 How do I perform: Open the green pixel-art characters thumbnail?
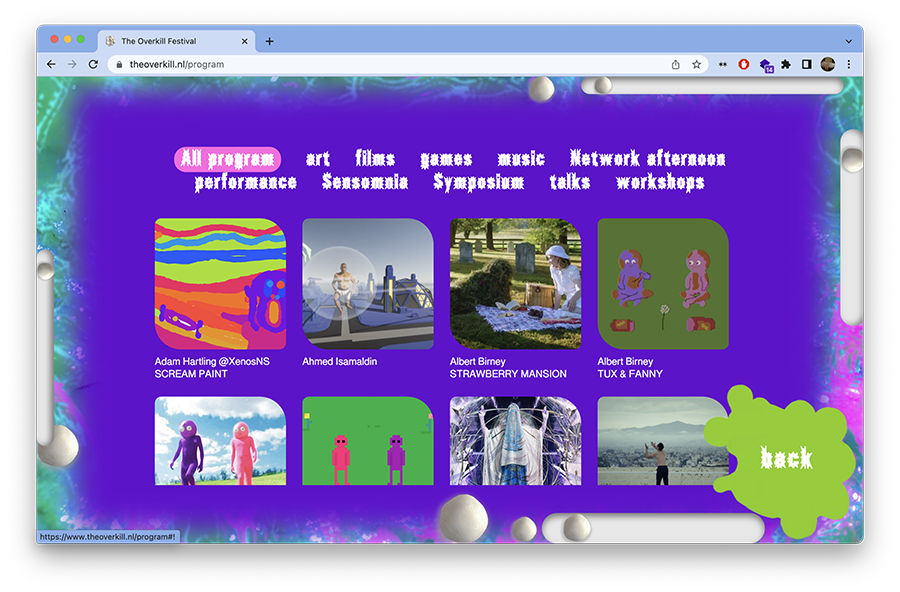pos(368,441)
